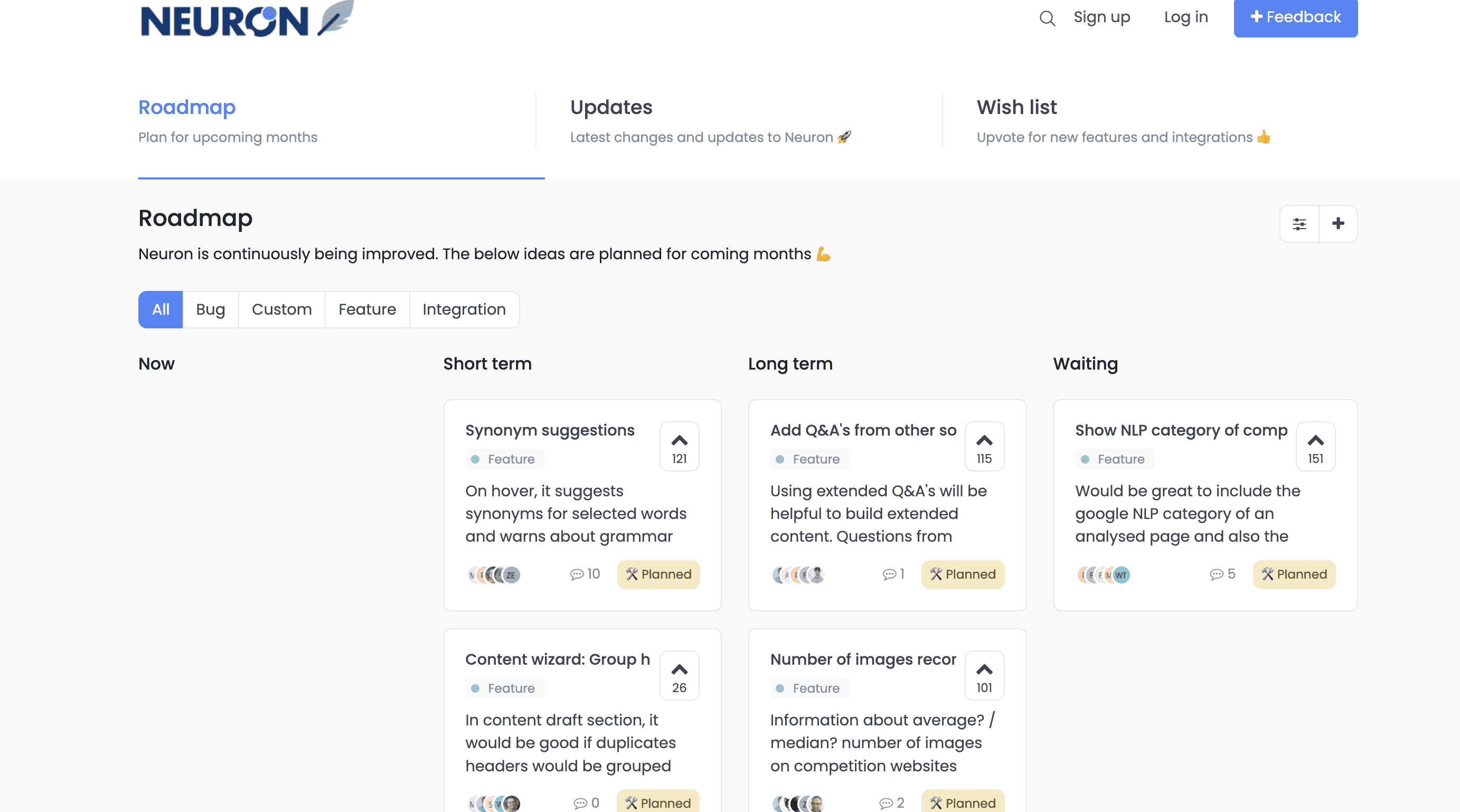The height and width of the screenshot is (812, 1460).
Task: Click the upvote arrow on Number of images recor
Action: point(984,669)
